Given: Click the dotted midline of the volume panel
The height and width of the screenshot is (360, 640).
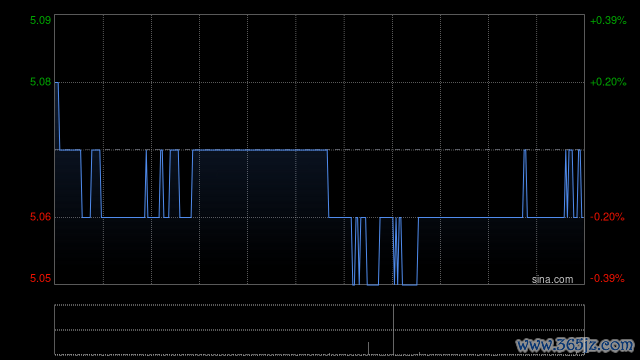Looking at the screenshot, I should 319,330.
